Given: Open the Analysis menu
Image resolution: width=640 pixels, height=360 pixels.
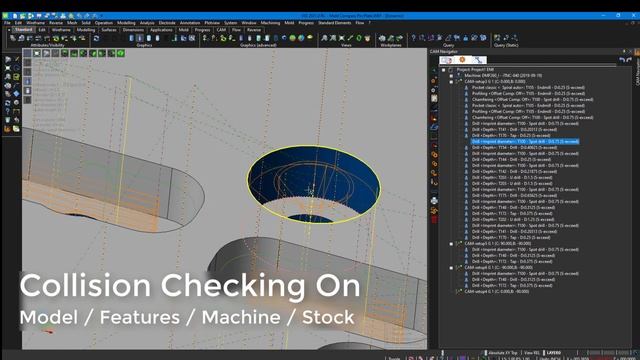Looking at the screenshot, I should click(x=147, y=23).
